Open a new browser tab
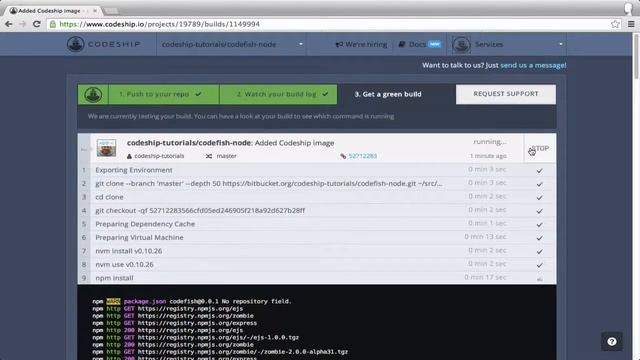The width and height of the screenshot is (640, 360). (x=111, y=11)
